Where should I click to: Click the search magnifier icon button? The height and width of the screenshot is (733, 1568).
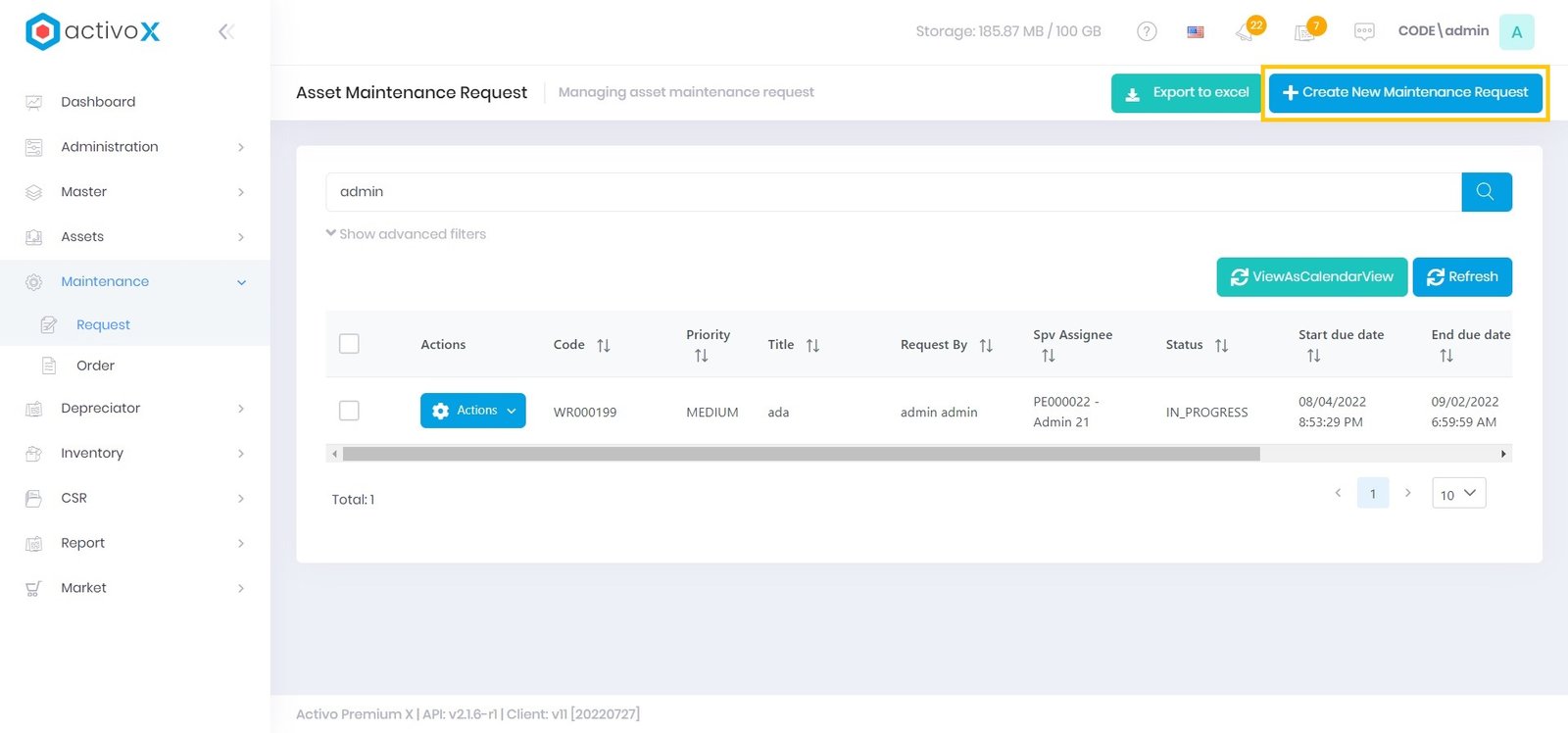tap(1486, 192)
